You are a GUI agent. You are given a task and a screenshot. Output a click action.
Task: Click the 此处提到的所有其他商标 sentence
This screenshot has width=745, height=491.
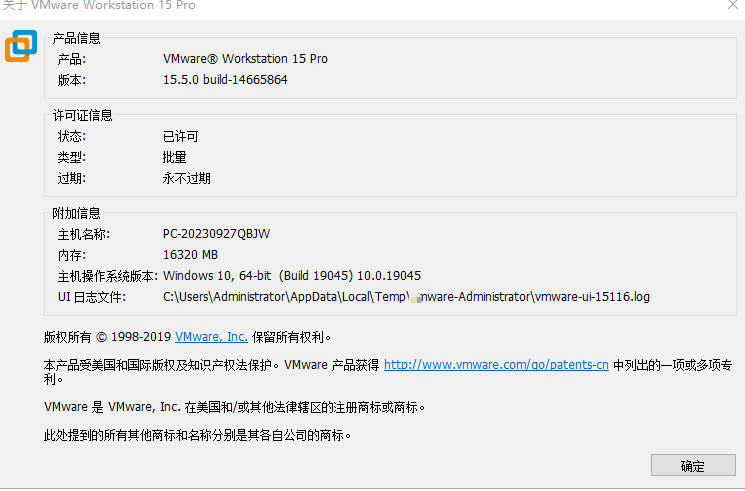(x=197, y=435)
